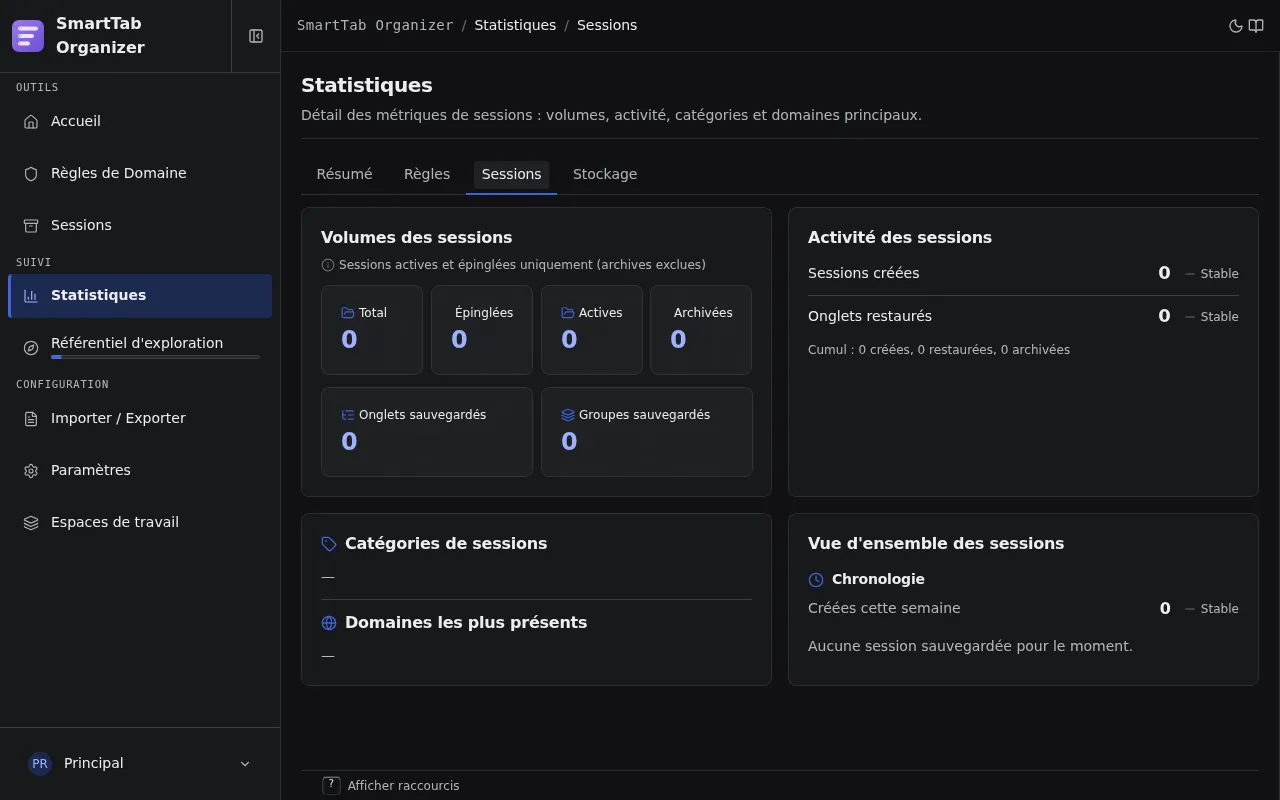Toggle dark mode with the moon icon
Image resolution: width=1280 pixels, height=800 pixels.
click(1236, 26)
